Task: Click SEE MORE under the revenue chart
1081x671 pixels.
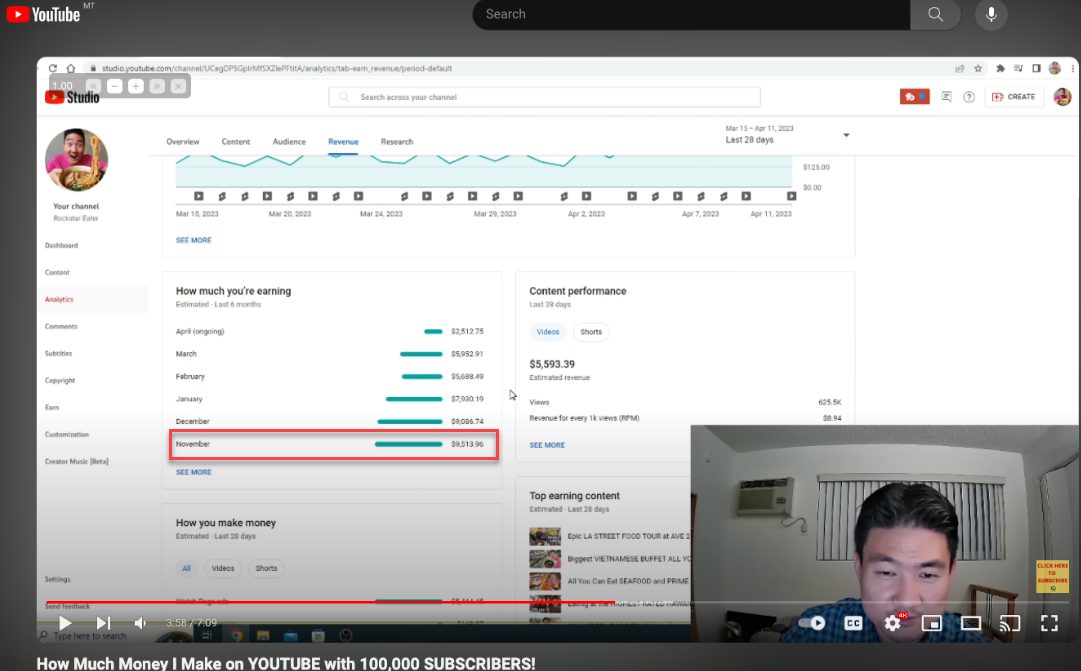Action: 194,240
